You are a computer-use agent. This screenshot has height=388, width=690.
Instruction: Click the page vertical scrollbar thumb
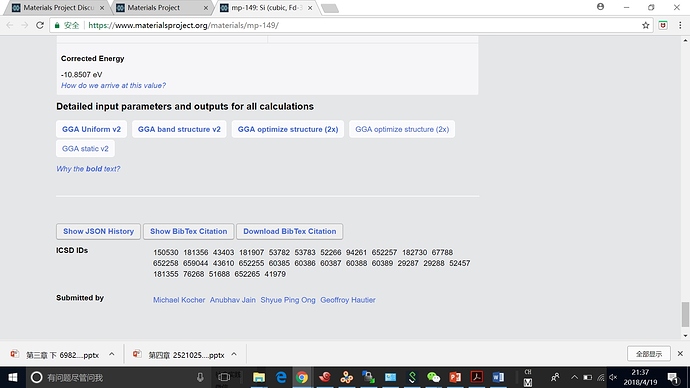point(685,315)
